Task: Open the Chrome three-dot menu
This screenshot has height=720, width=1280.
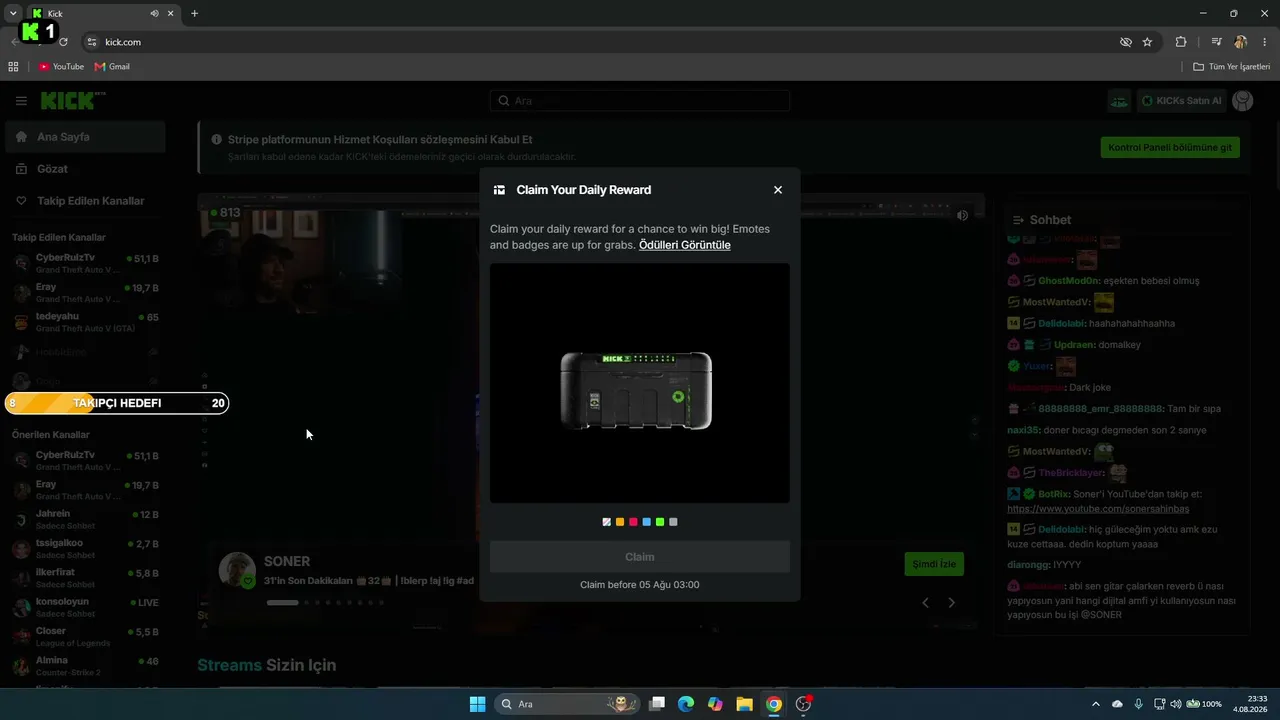Action: (1265, 42)
